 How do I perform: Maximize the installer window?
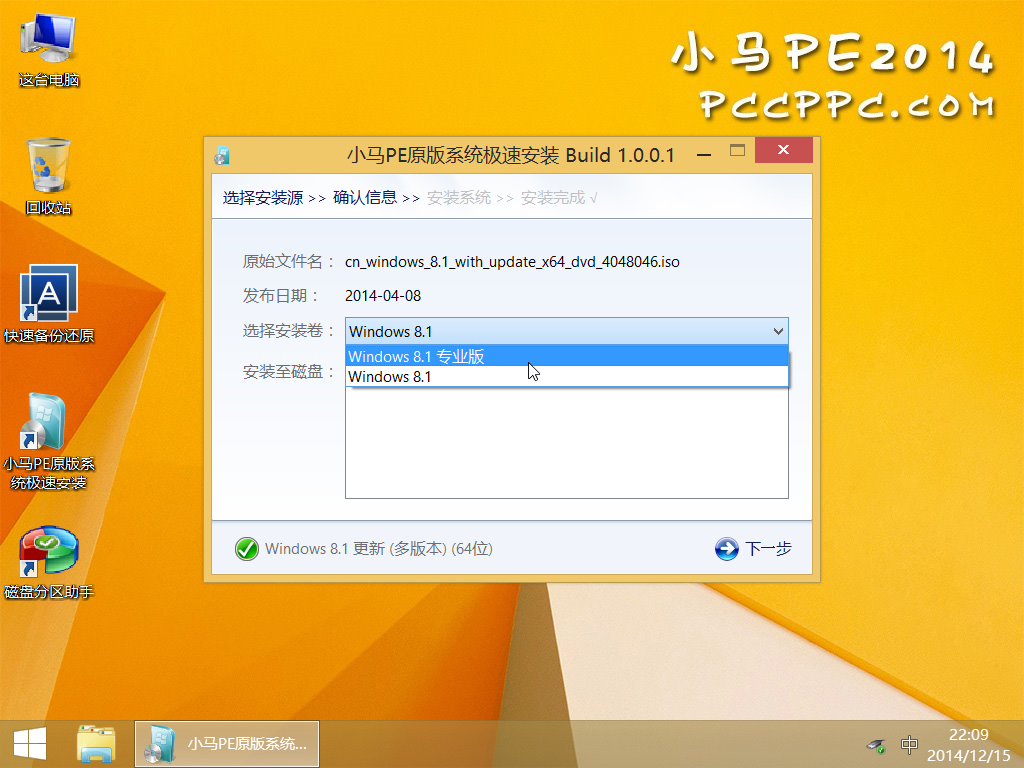coord(737,151)
